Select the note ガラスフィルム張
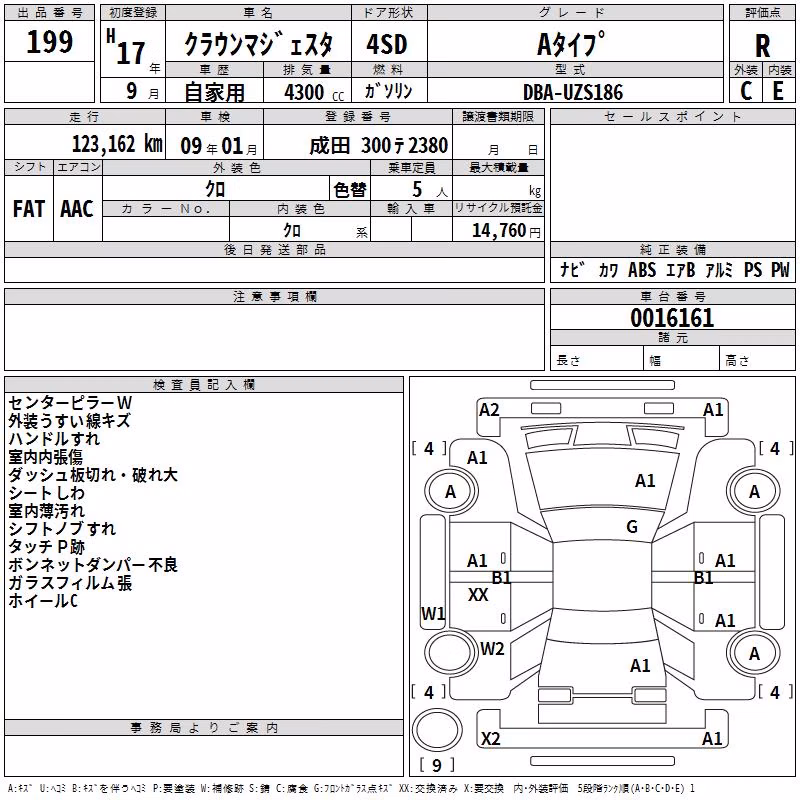800x800 pixels. [x=70, y=583]
